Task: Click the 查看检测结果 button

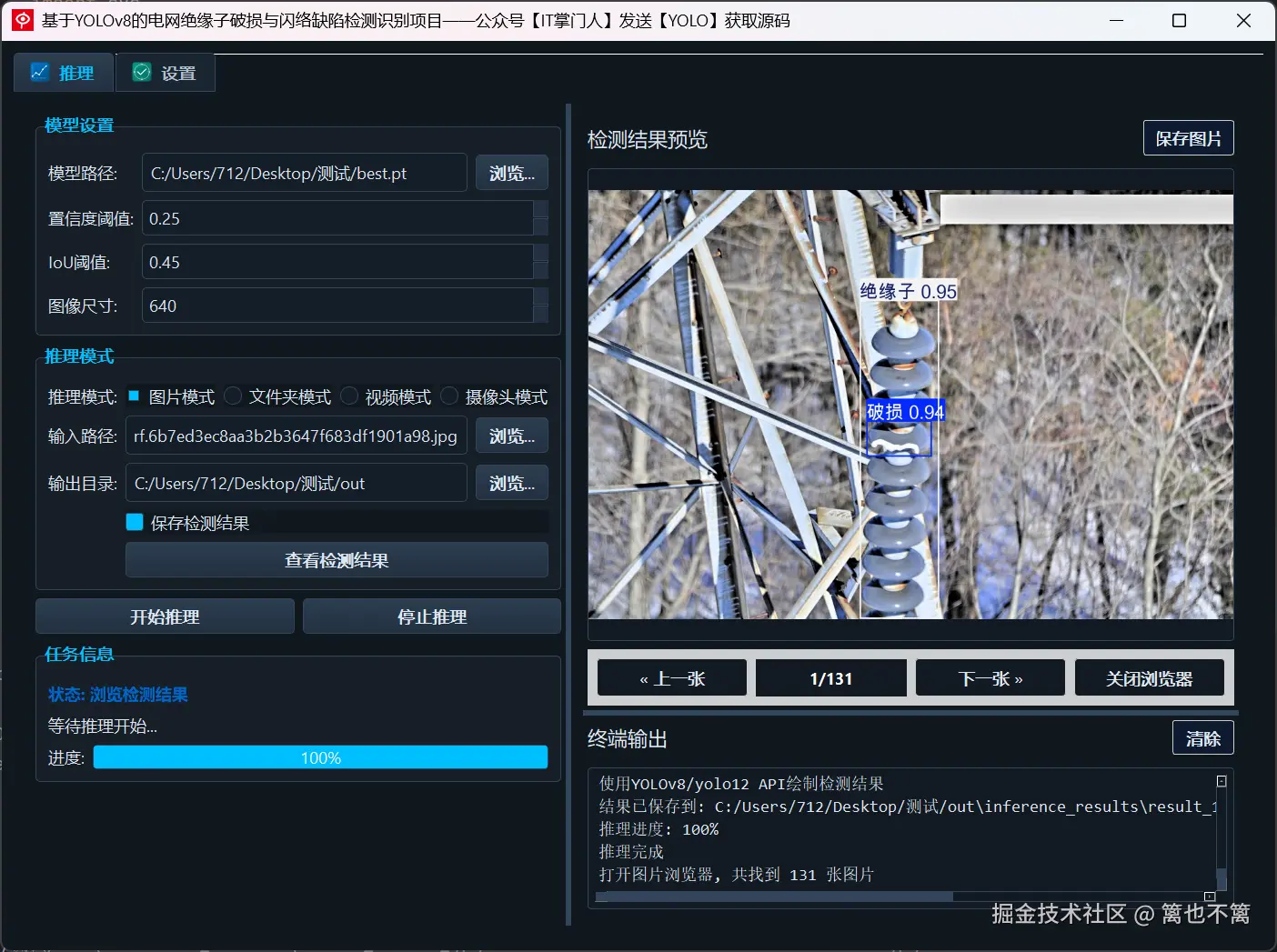Action: pos(337,560)
